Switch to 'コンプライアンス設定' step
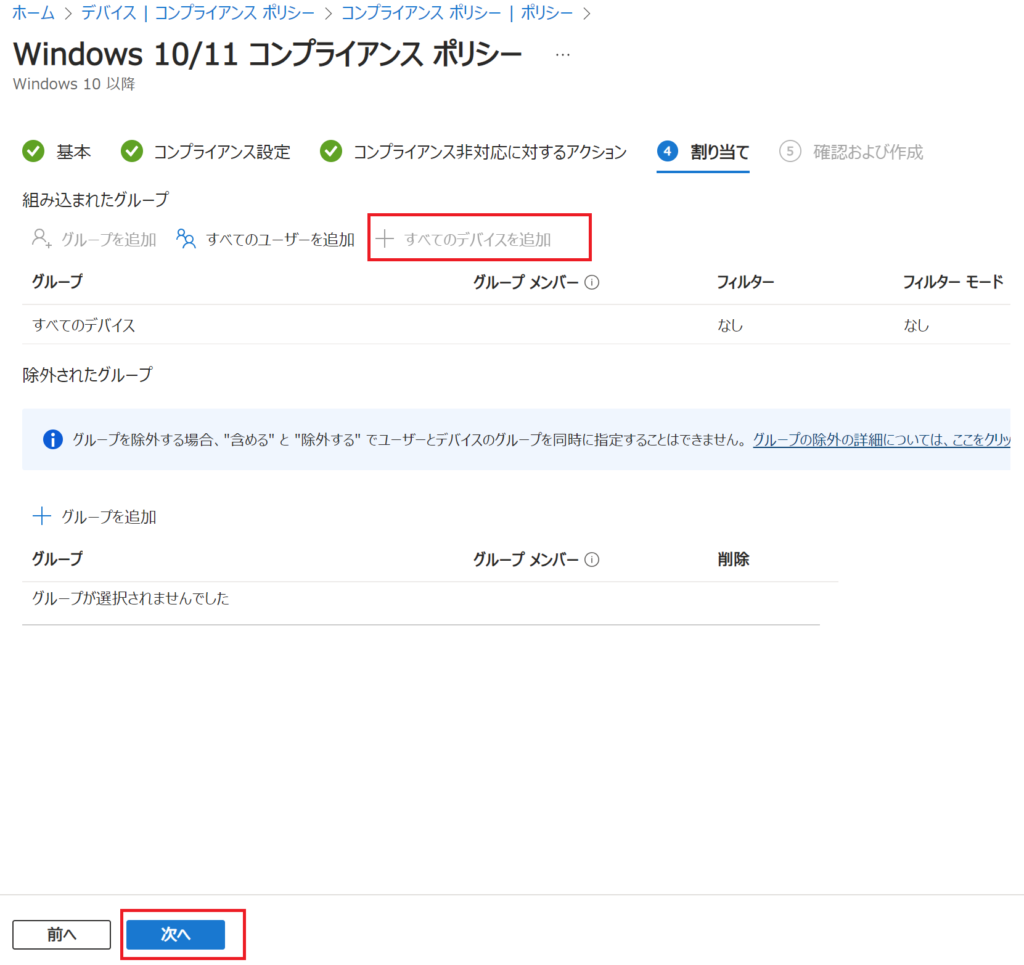1024x965 pixels. click(206, 152)
